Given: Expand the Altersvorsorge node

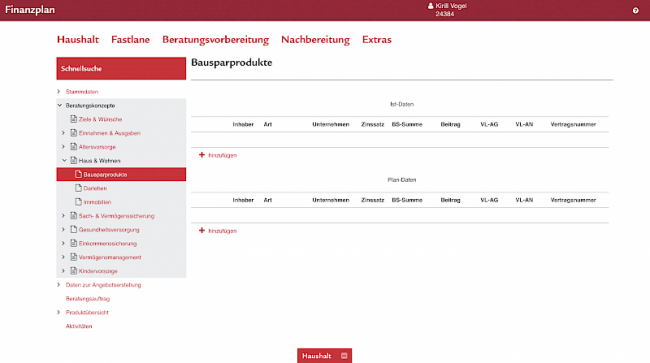Looking at the screenshot, I should [63, 146].
